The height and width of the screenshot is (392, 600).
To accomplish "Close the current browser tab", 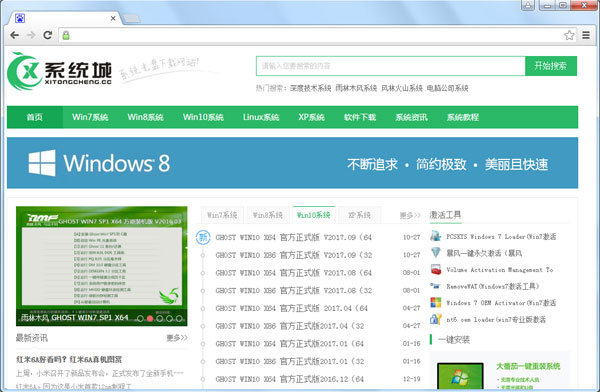I will coord(113,18).
